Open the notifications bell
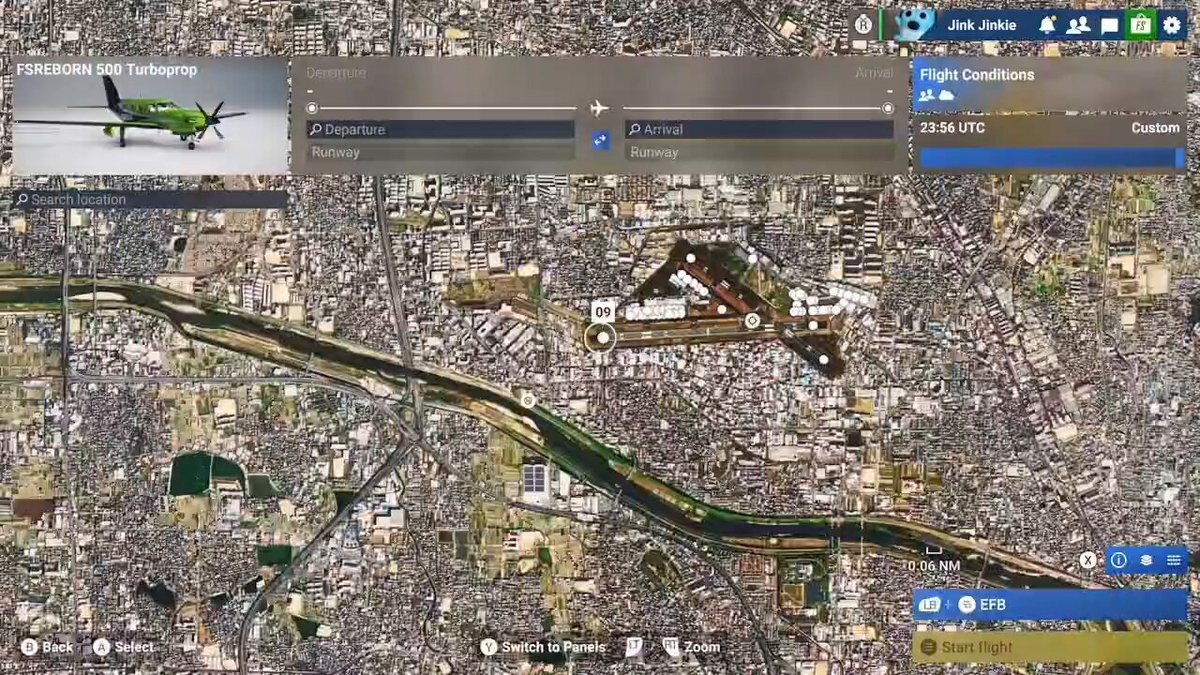 [1047, 25]
